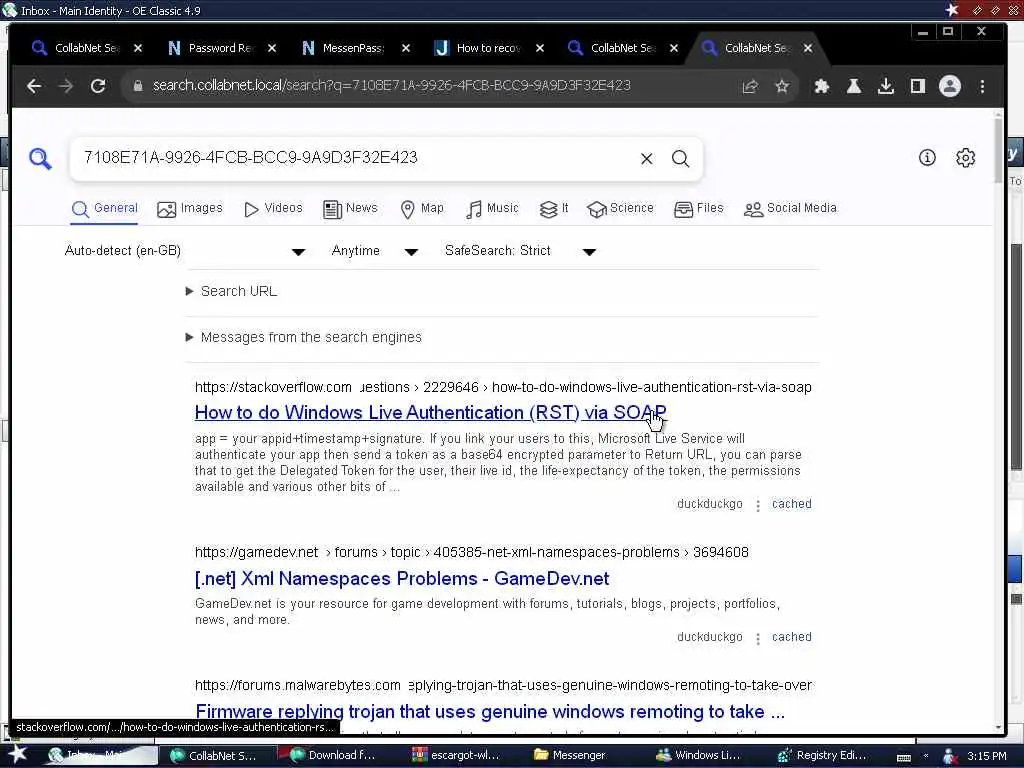1024x768 pixels.
Task: Open cached copy of GameDev.net result
Action: (x=792, y=637)
